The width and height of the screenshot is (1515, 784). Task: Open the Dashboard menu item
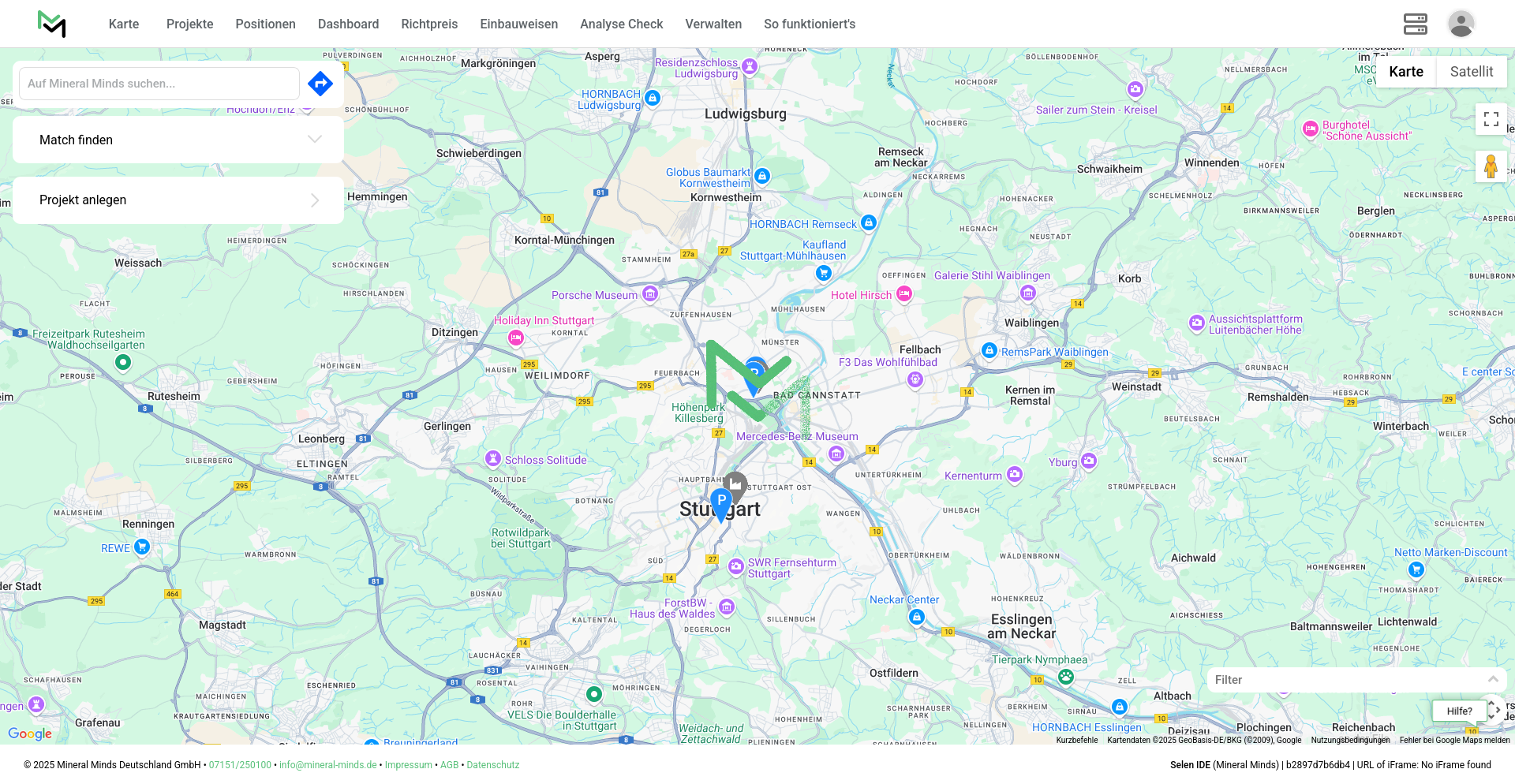[348, 24]
